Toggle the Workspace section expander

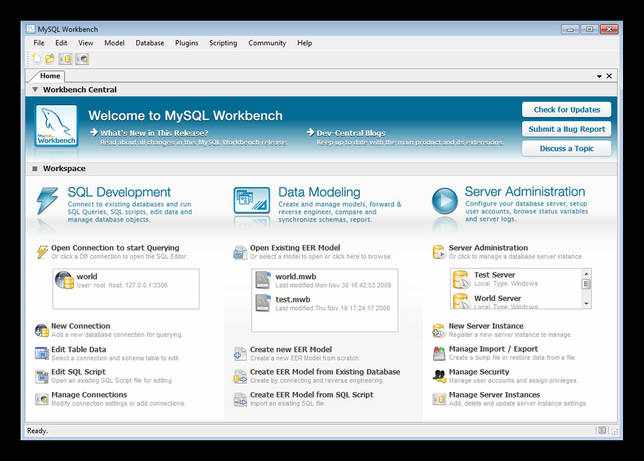click(35, 168)
